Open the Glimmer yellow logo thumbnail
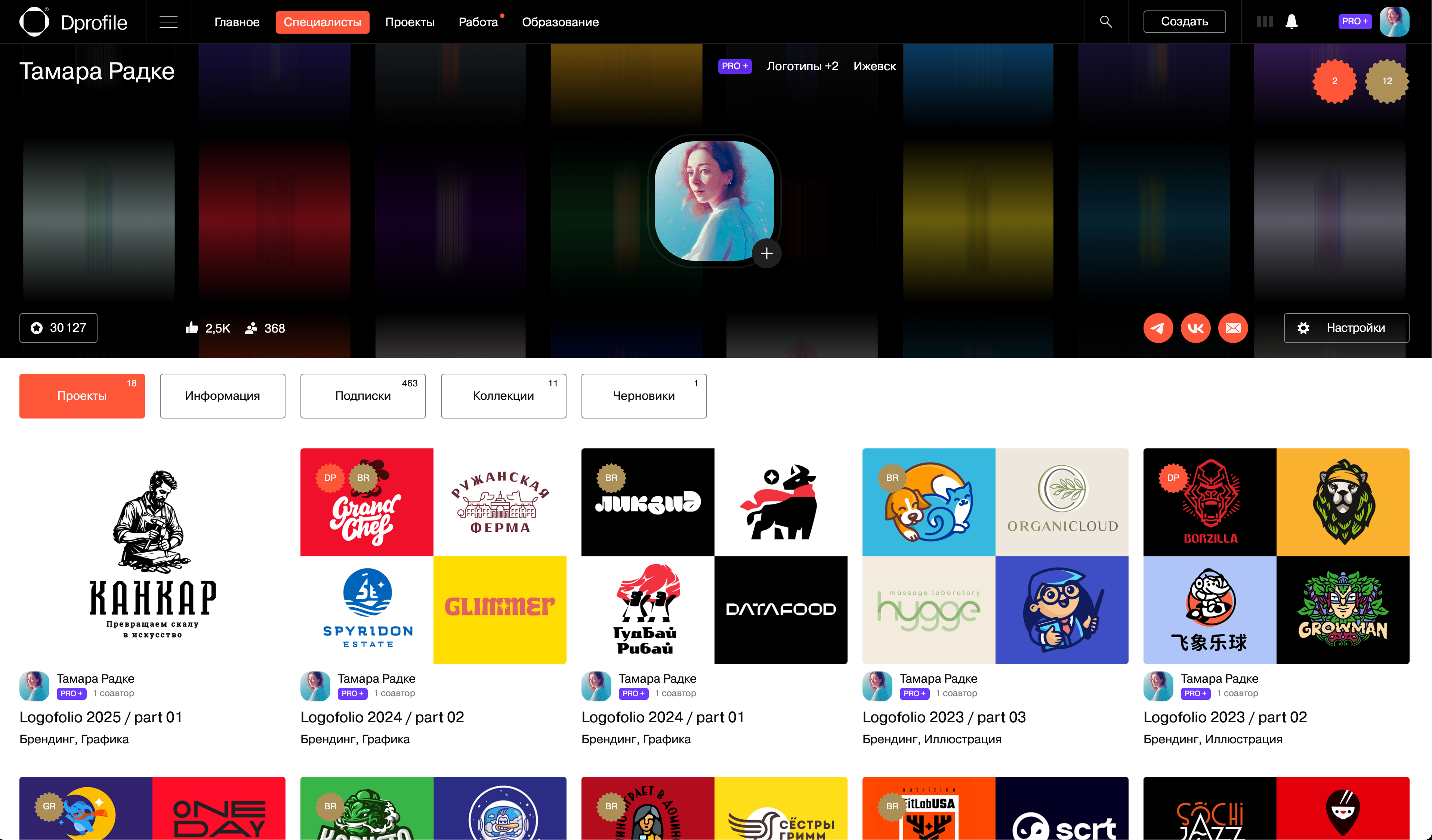Viewport: 1432px width, 840px height. (500, 610)
